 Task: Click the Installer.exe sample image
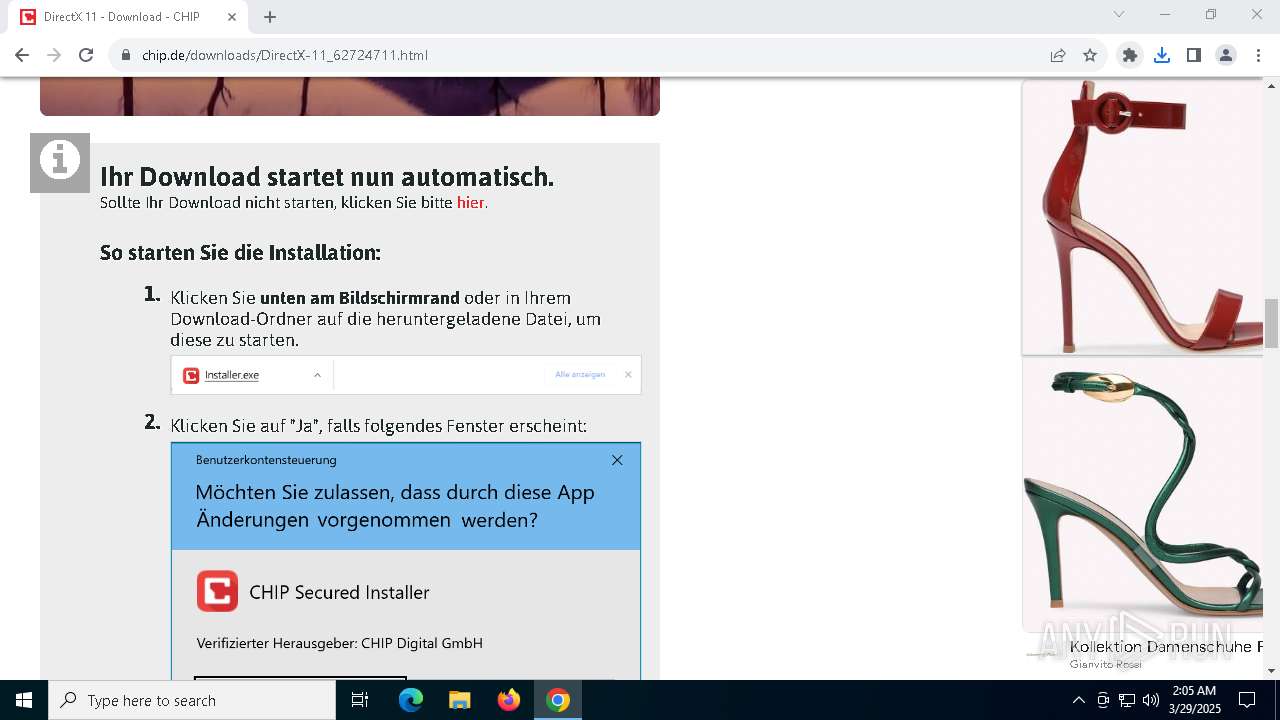tap(406, 375)
